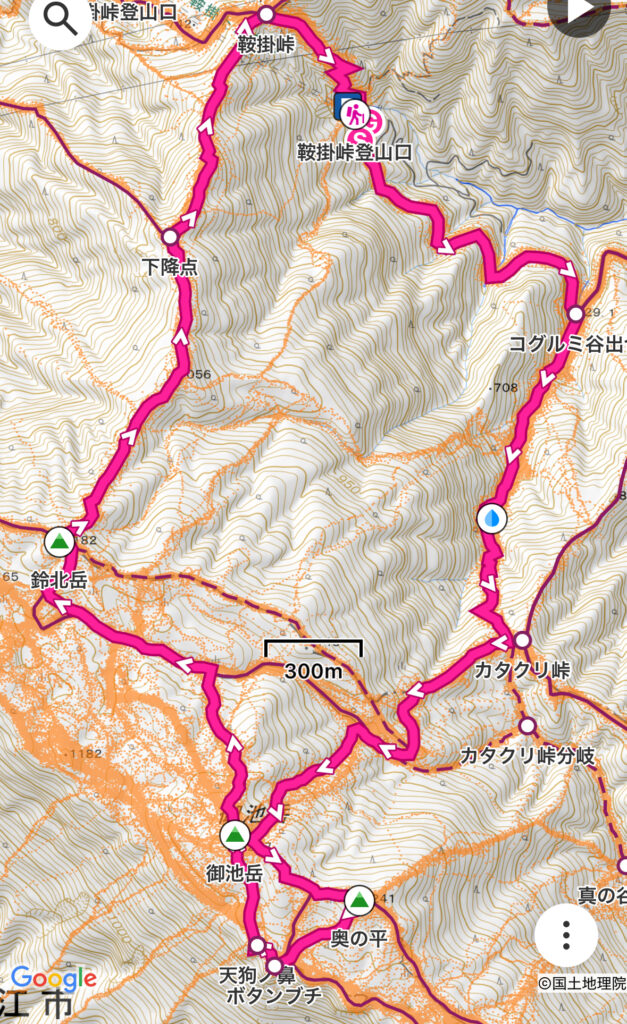Select the 奥の平 green mountain peak icon
Screen dimensions: 627x1024
pos(359,901)
